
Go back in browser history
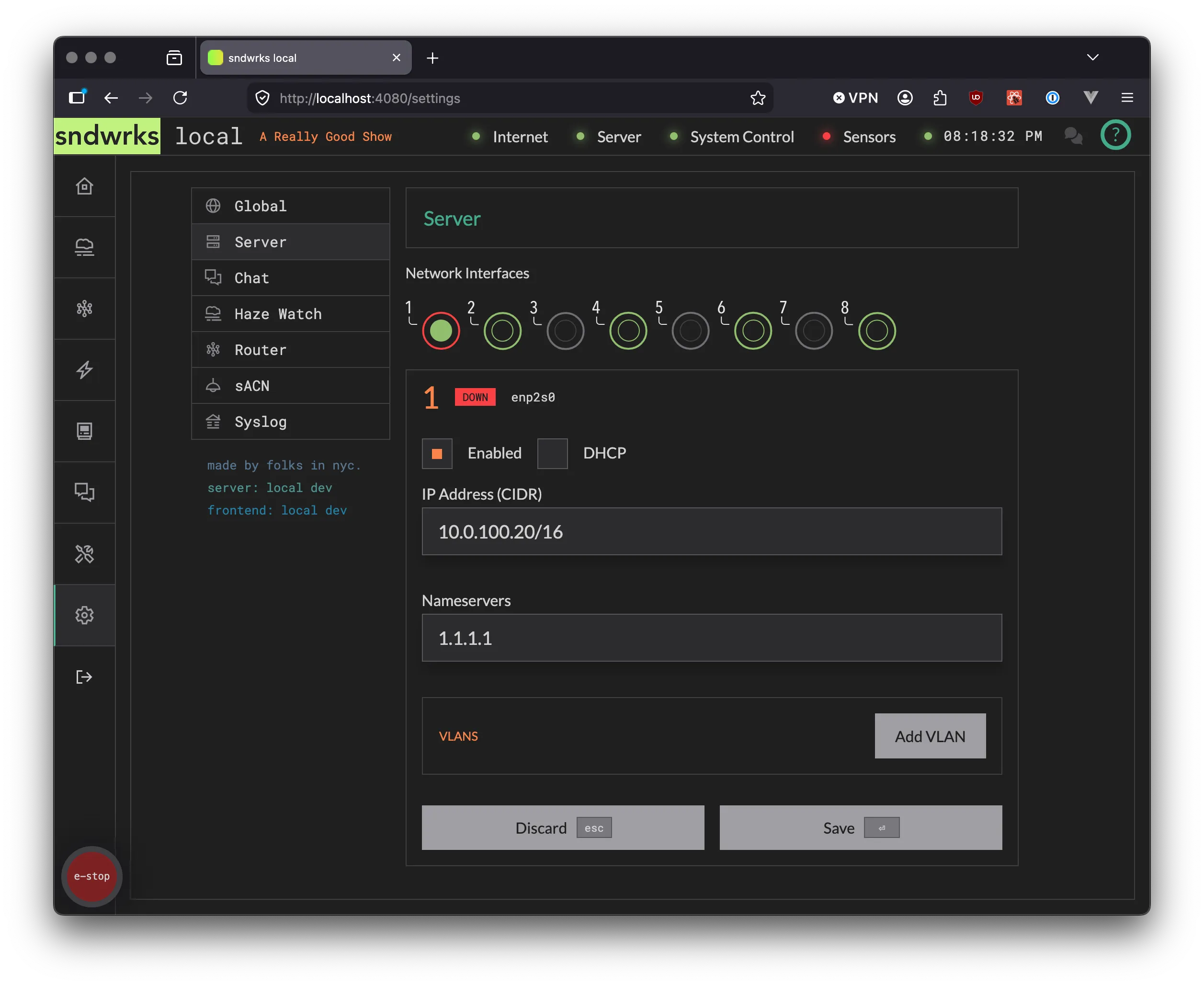[x=111, y=98]
